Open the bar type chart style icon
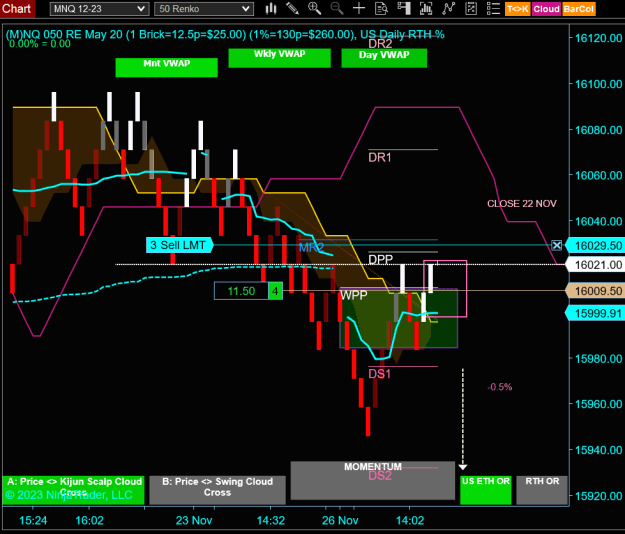Viewport: 625px width, 534px height. (x=271, y=8)
